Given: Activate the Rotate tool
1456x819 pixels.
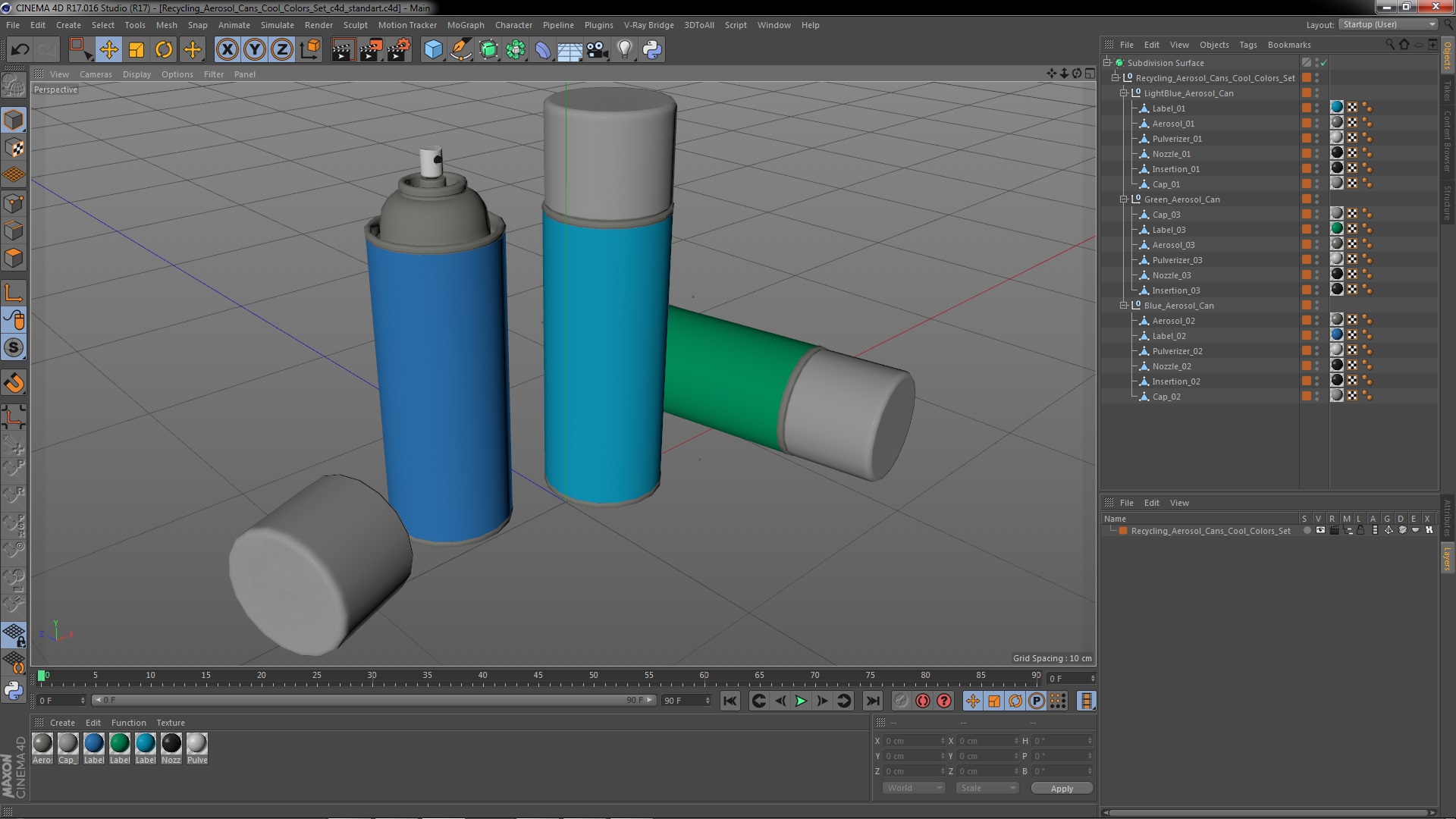Looking at the screenshot, I should 164,50.
